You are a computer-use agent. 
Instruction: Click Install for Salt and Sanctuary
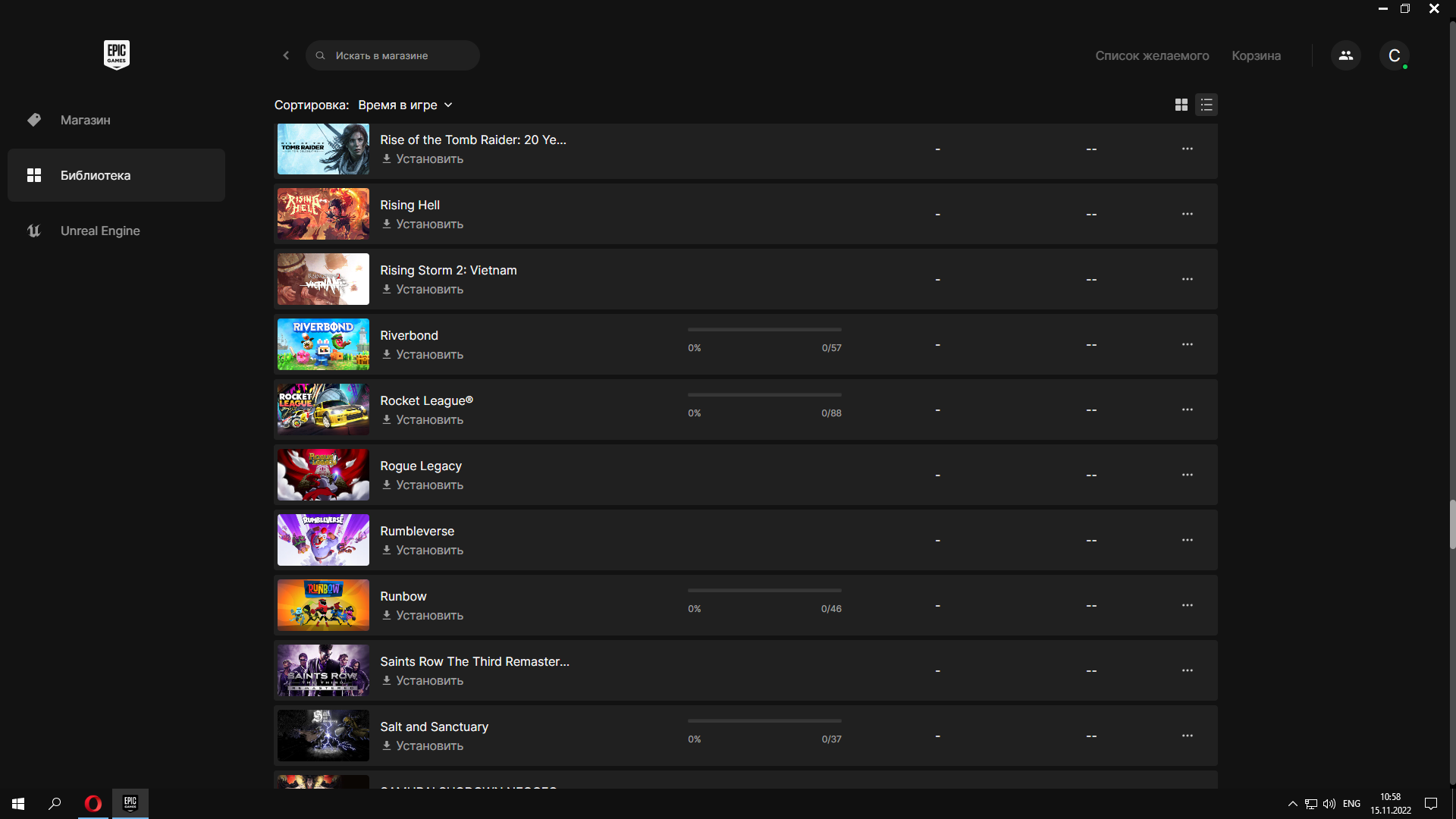(422, 746)
